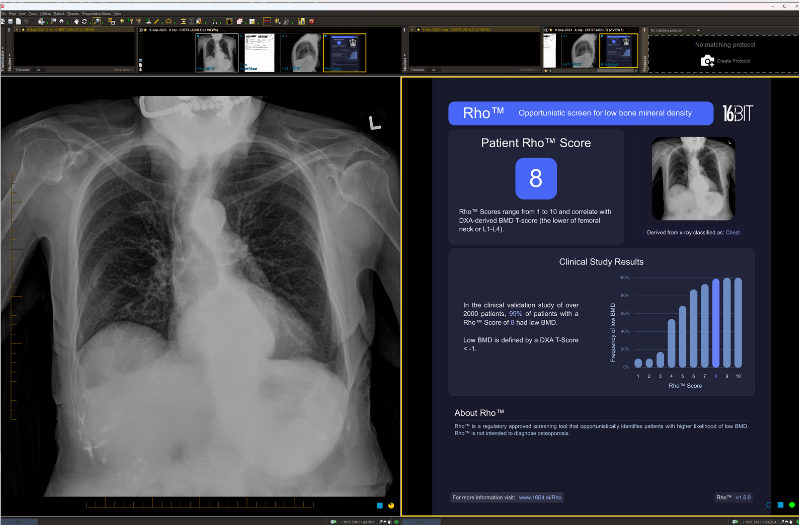Select the Rho report thumbnail in right strip

pos(618,51)
